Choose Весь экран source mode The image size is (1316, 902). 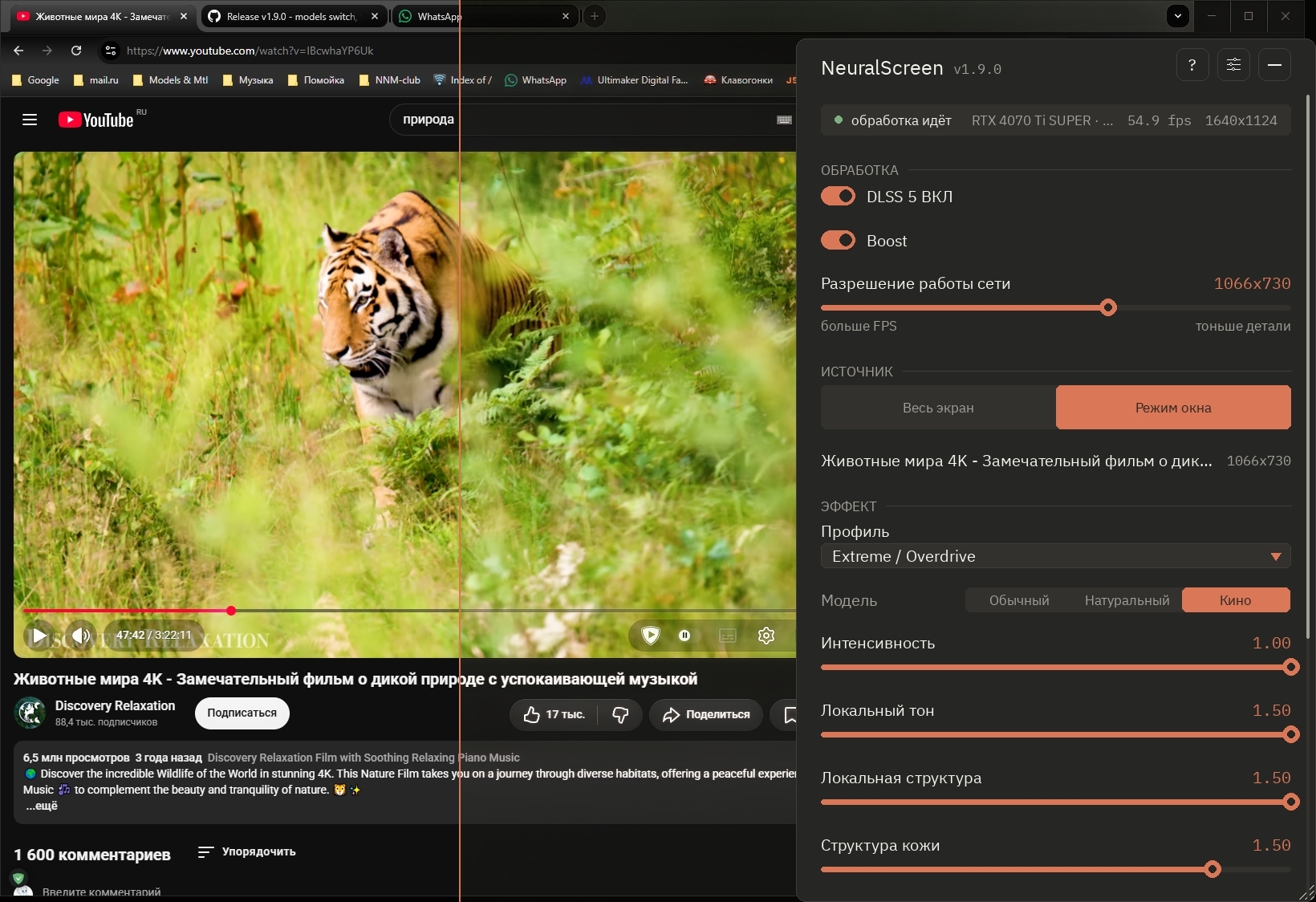(938, 408)
